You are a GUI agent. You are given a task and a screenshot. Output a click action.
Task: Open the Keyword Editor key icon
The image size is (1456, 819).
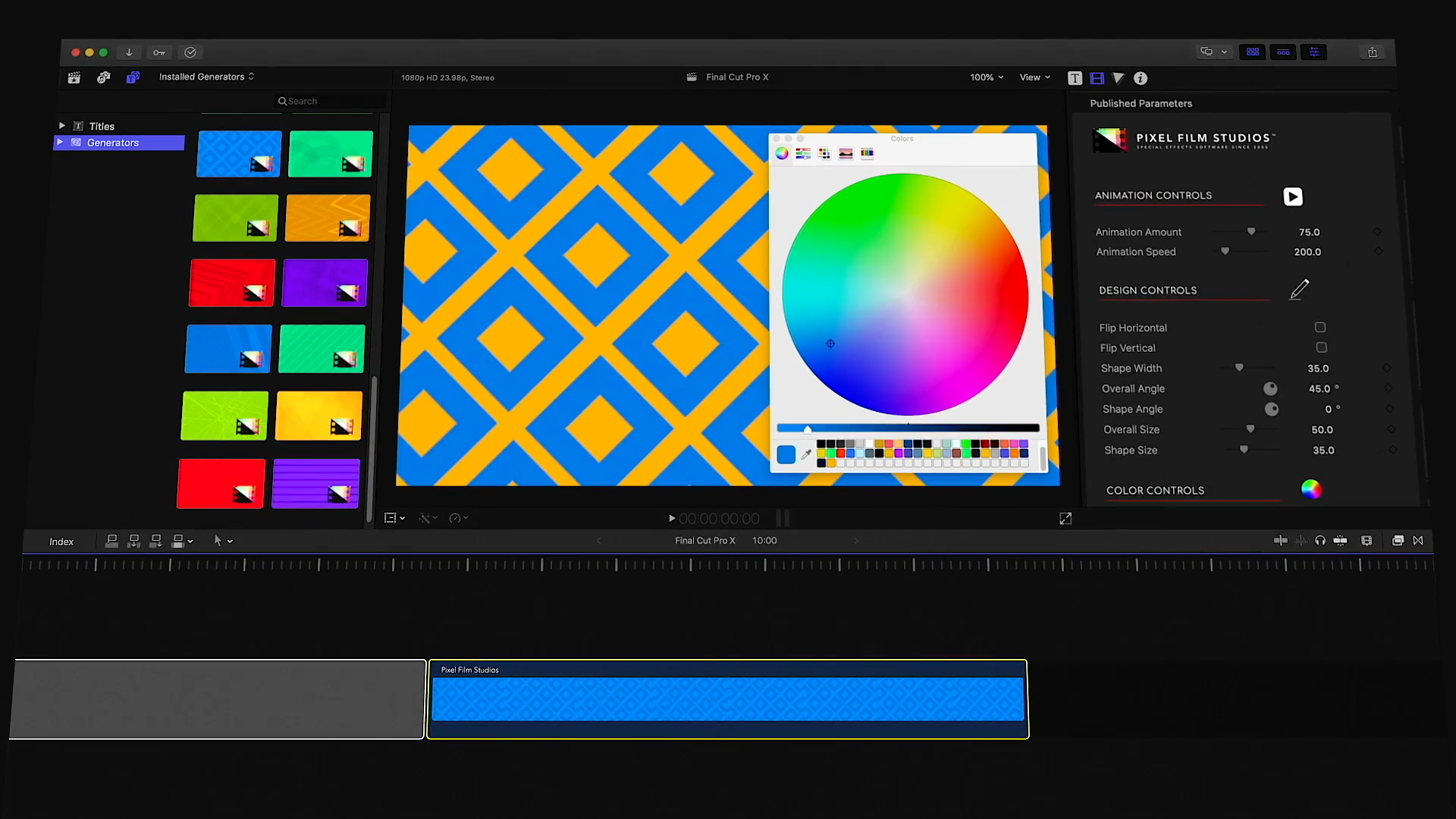click(x=159, y=52)
